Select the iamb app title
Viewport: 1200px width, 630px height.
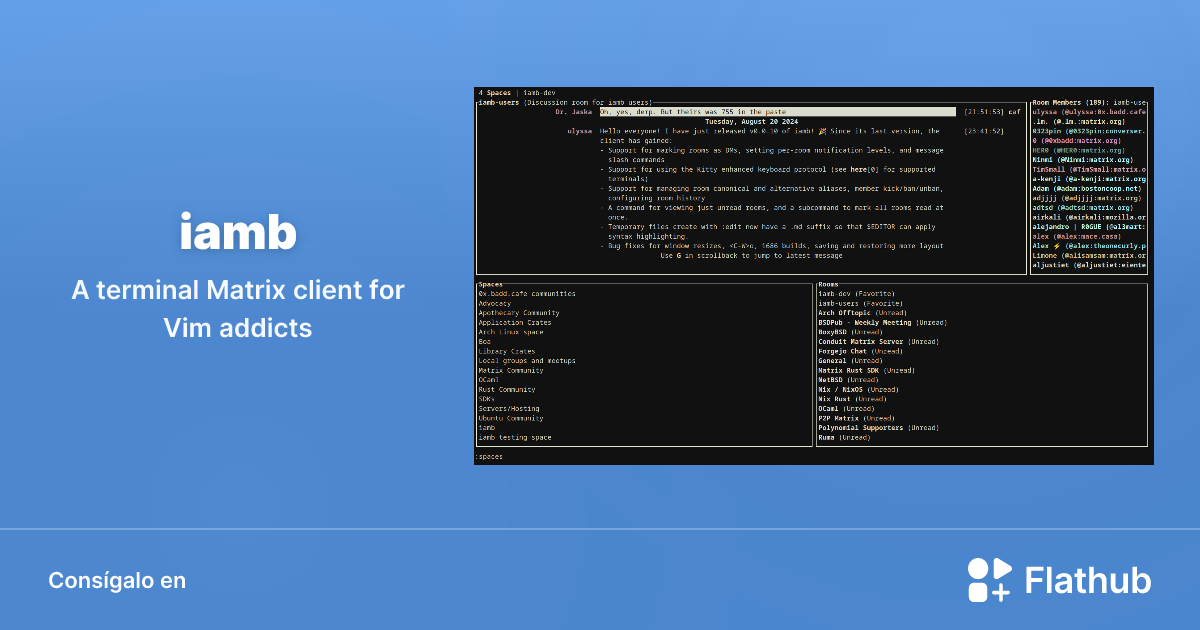coord(238,232)
